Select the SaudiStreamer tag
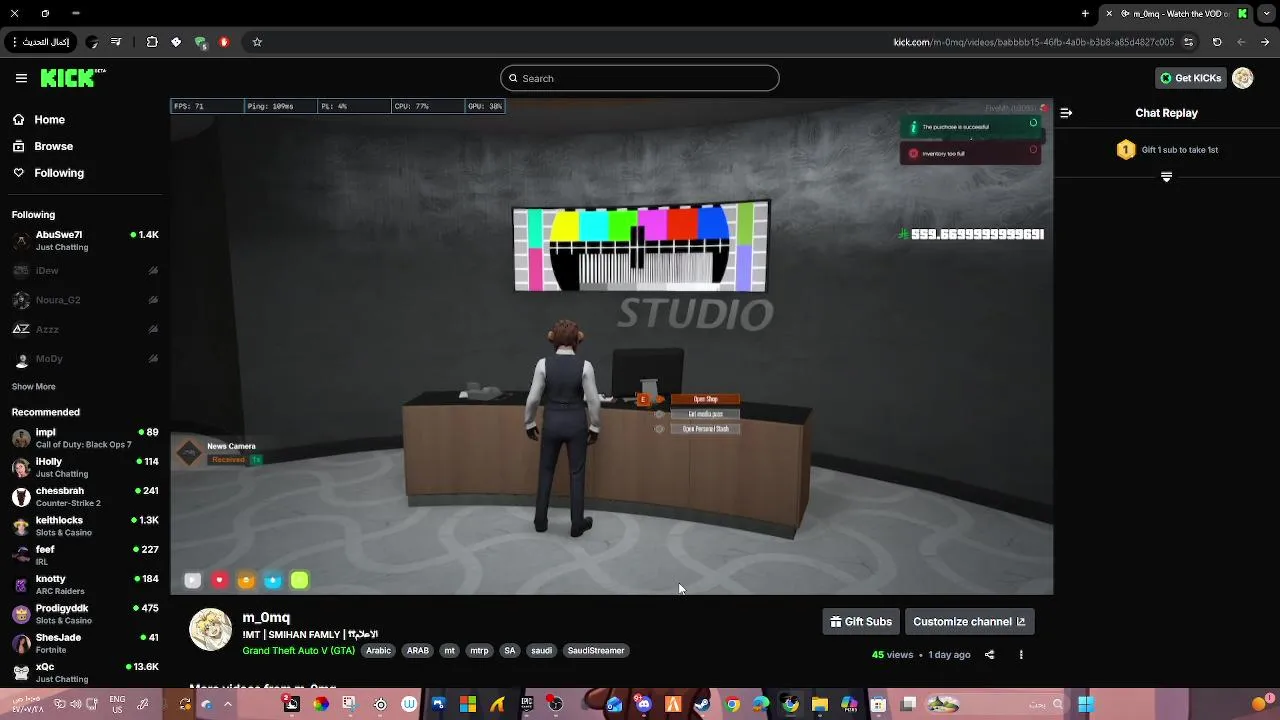This screenshot has height=720, width=1280. tap(596, 651)
